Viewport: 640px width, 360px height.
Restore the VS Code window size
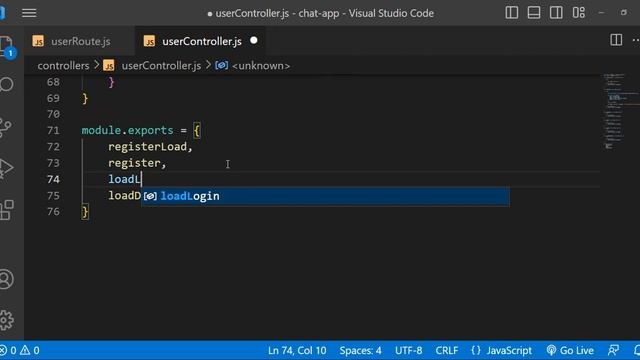(x=624, y=13)
